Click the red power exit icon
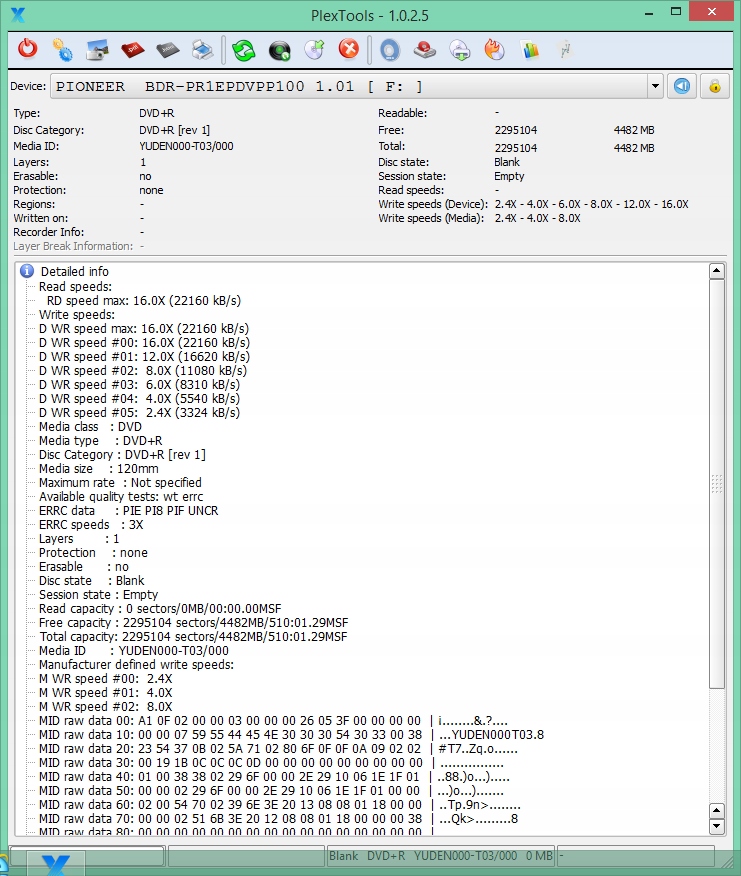This screenshot has height=876, width=741. [27, 49]
